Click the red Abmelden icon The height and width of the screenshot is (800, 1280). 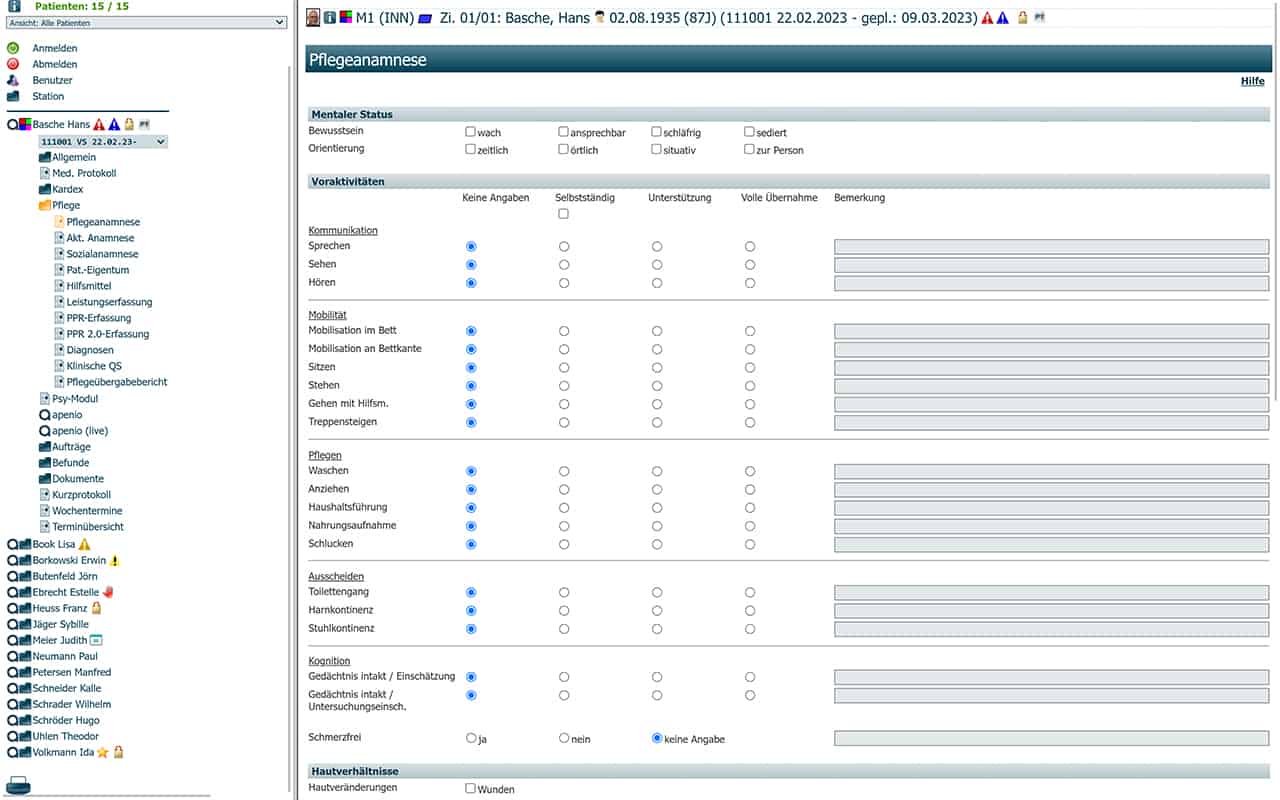(x=13, y=64)
